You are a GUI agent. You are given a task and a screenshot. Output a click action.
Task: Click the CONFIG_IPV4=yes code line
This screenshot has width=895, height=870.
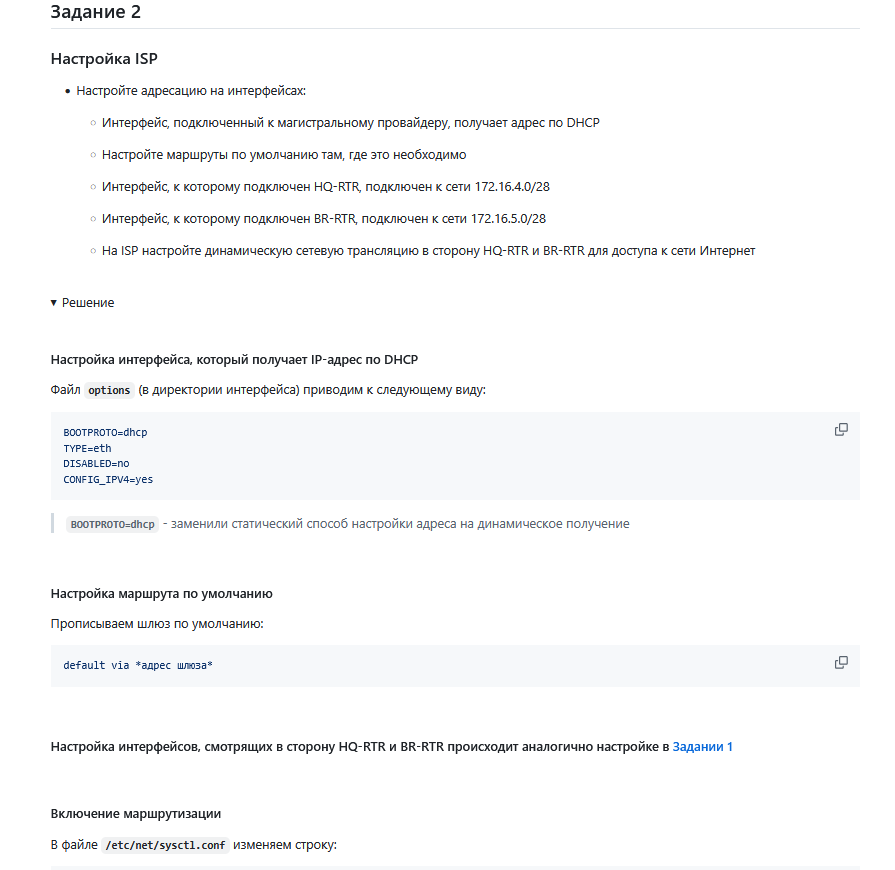pos(108,480)
